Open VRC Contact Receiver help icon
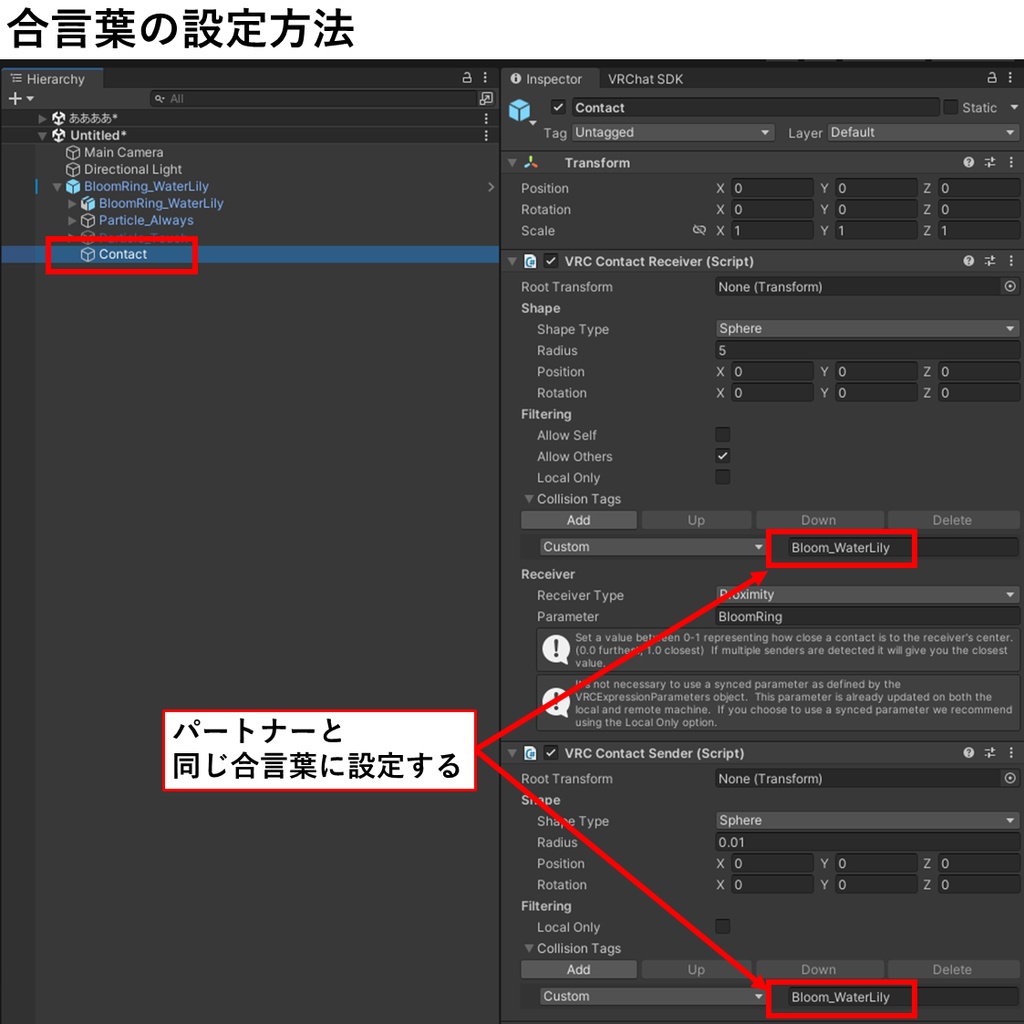 [x=968, y=261]
